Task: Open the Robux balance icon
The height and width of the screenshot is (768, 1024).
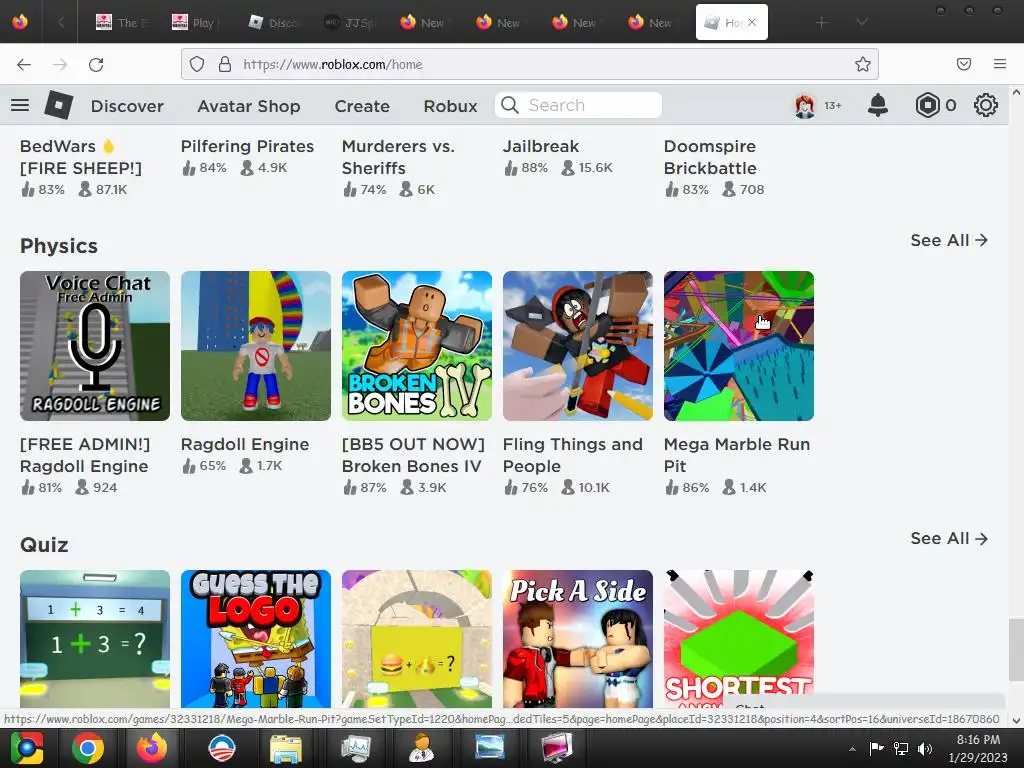Action: pos(927,105)
